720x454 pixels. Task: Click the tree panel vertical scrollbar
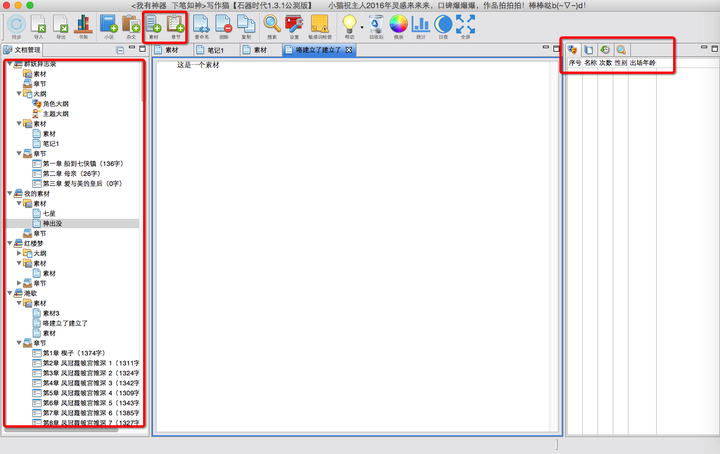(x=142, y=81)
